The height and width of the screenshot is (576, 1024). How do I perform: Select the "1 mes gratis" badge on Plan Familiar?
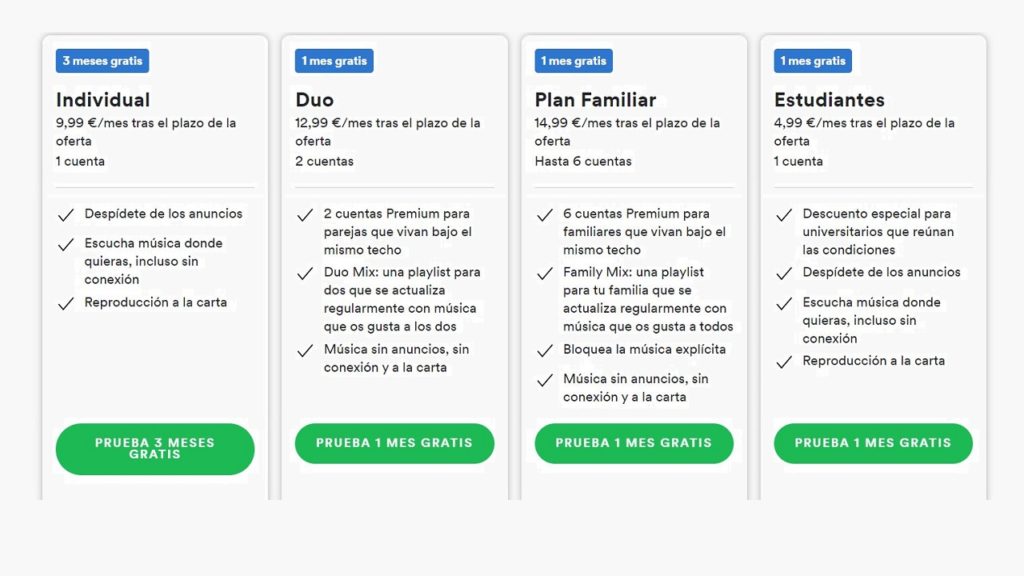(x=572, y=60)
